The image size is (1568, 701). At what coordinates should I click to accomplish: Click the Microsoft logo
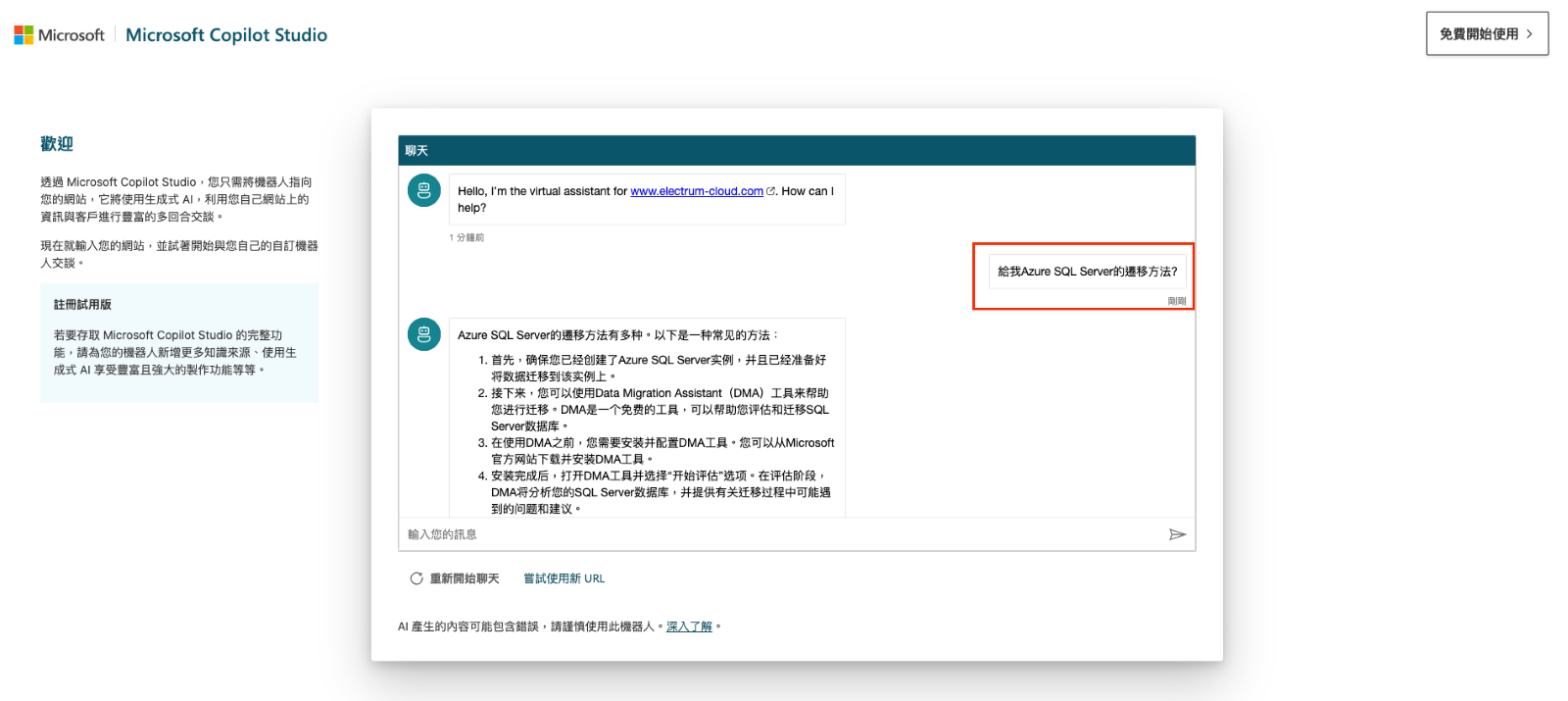[x=59, y=35]
